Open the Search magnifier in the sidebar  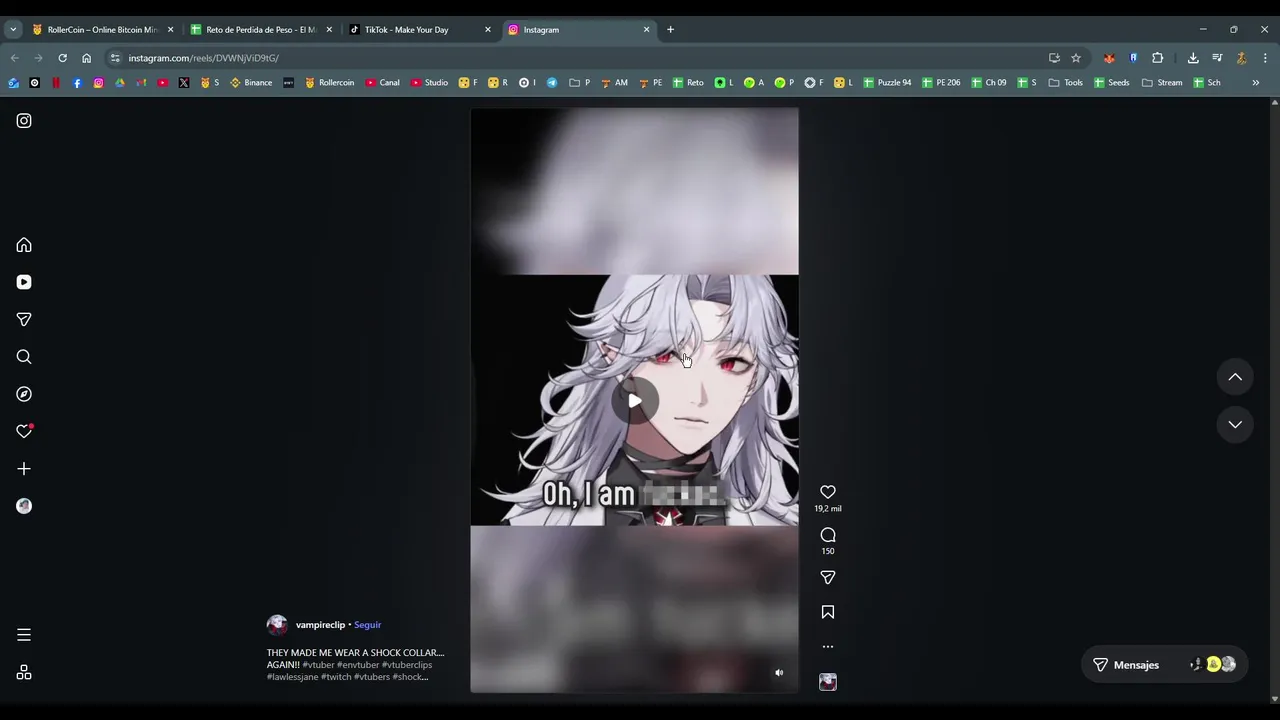(24, 357)
